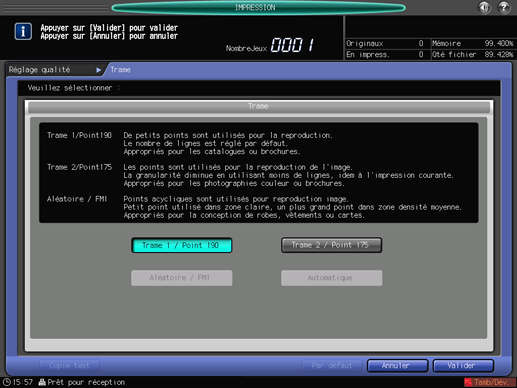Click the printer icon beside Prêt pour réception
The image size is (517, 388).
pyautogui.click(x=42, y=382)
